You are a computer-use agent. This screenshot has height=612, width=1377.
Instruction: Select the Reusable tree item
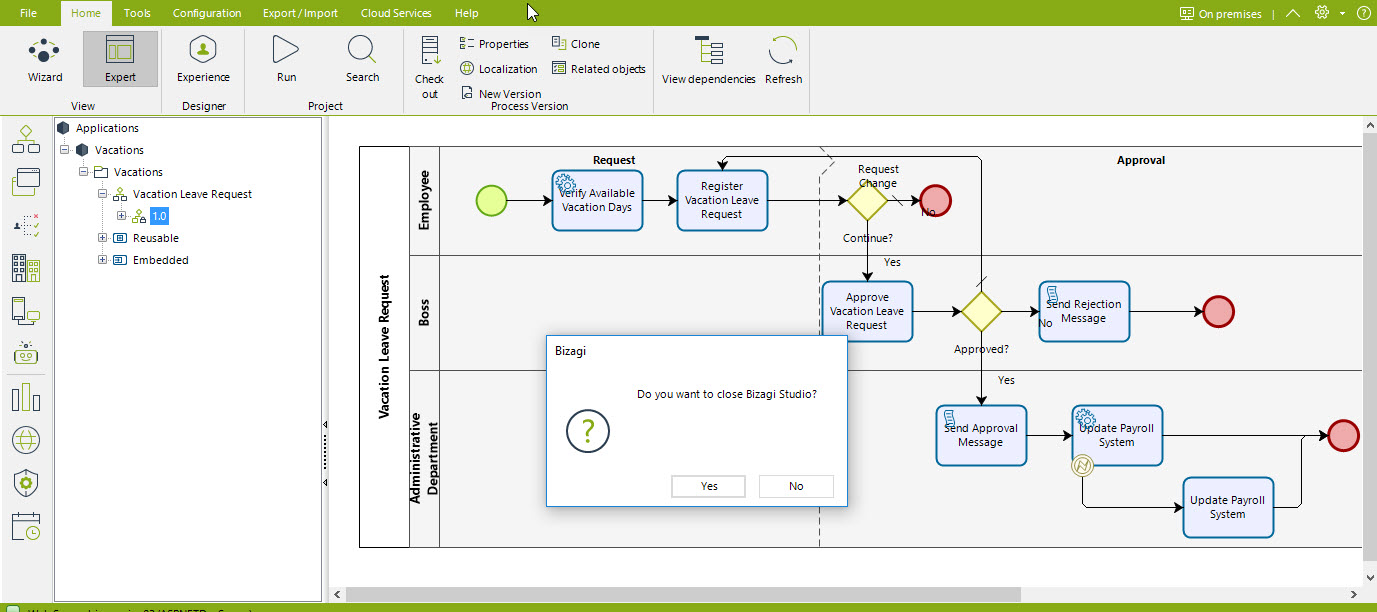[156, 238]
